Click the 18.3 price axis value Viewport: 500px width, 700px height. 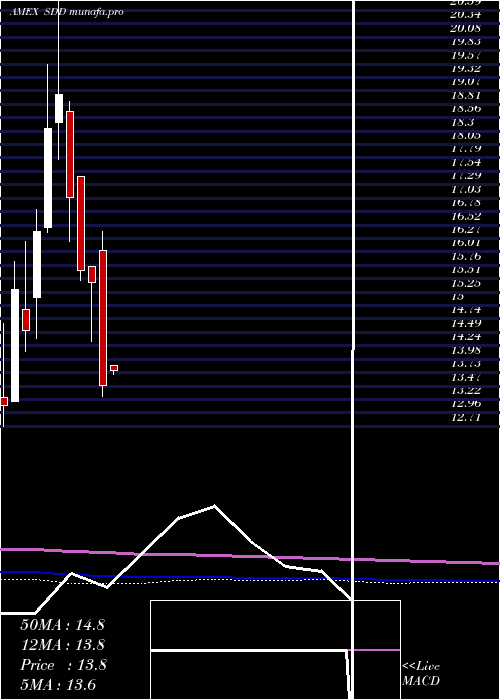point(462,122)
